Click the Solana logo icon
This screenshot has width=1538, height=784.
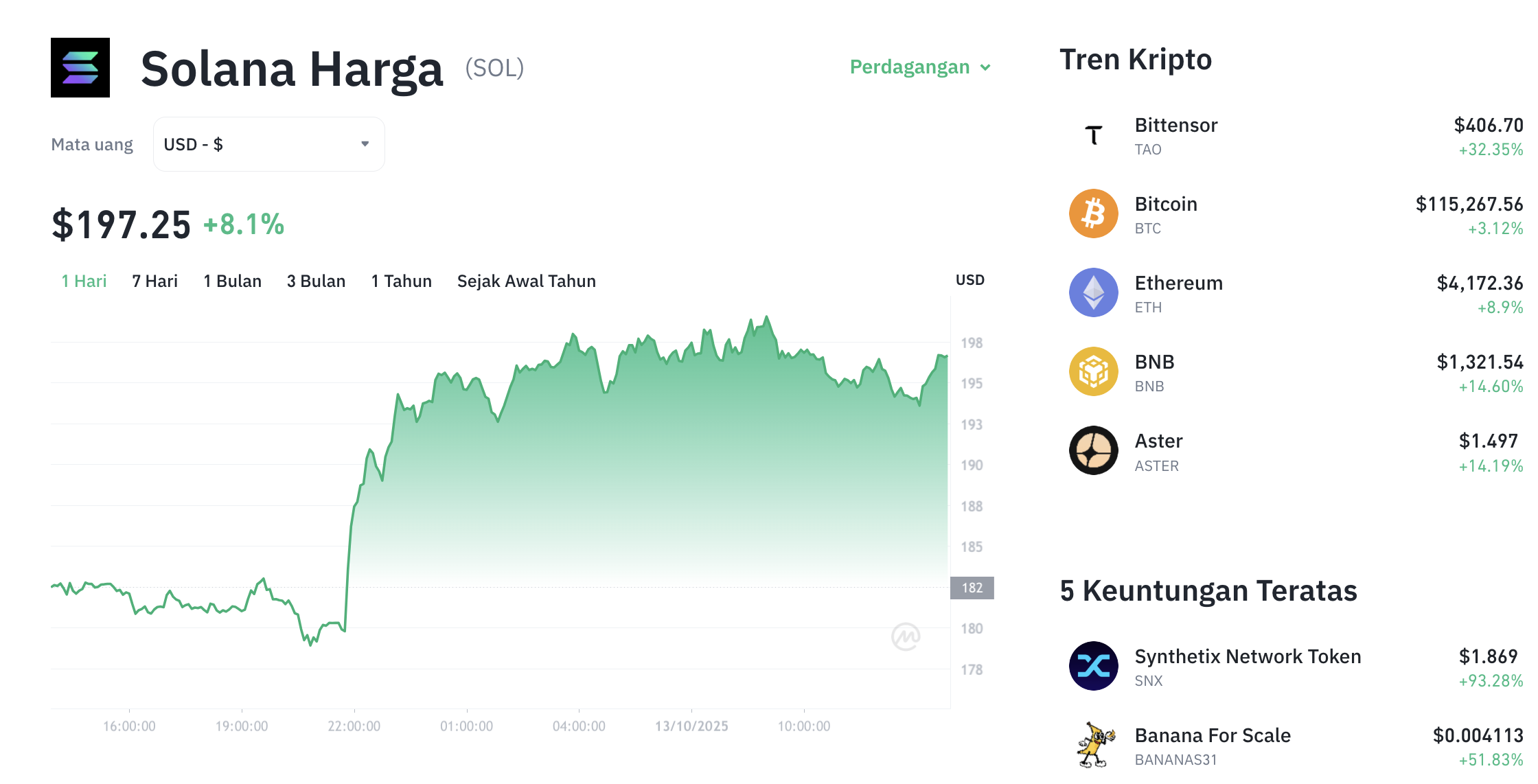coord(80,67)
